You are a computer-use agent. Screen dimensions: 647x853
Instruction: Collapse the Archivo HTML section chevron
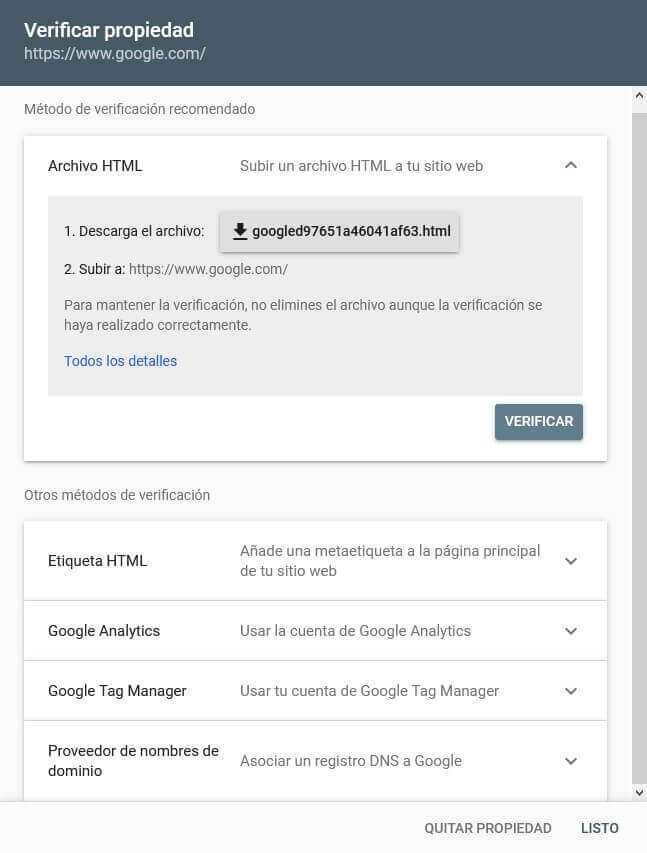point(570,165)
